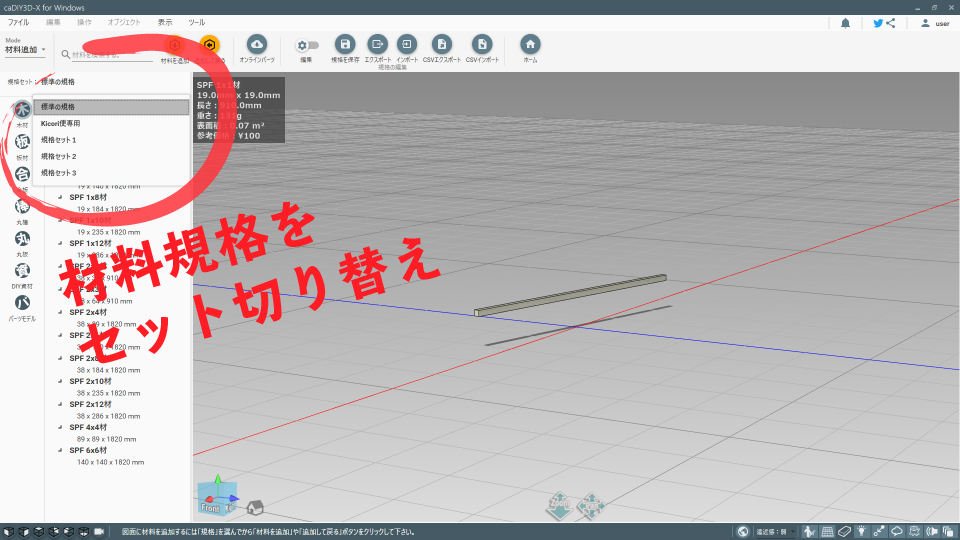Open the 表示 menu
Image resolution: width=960 pixels, height=540 pixels.
coord(165,22)
